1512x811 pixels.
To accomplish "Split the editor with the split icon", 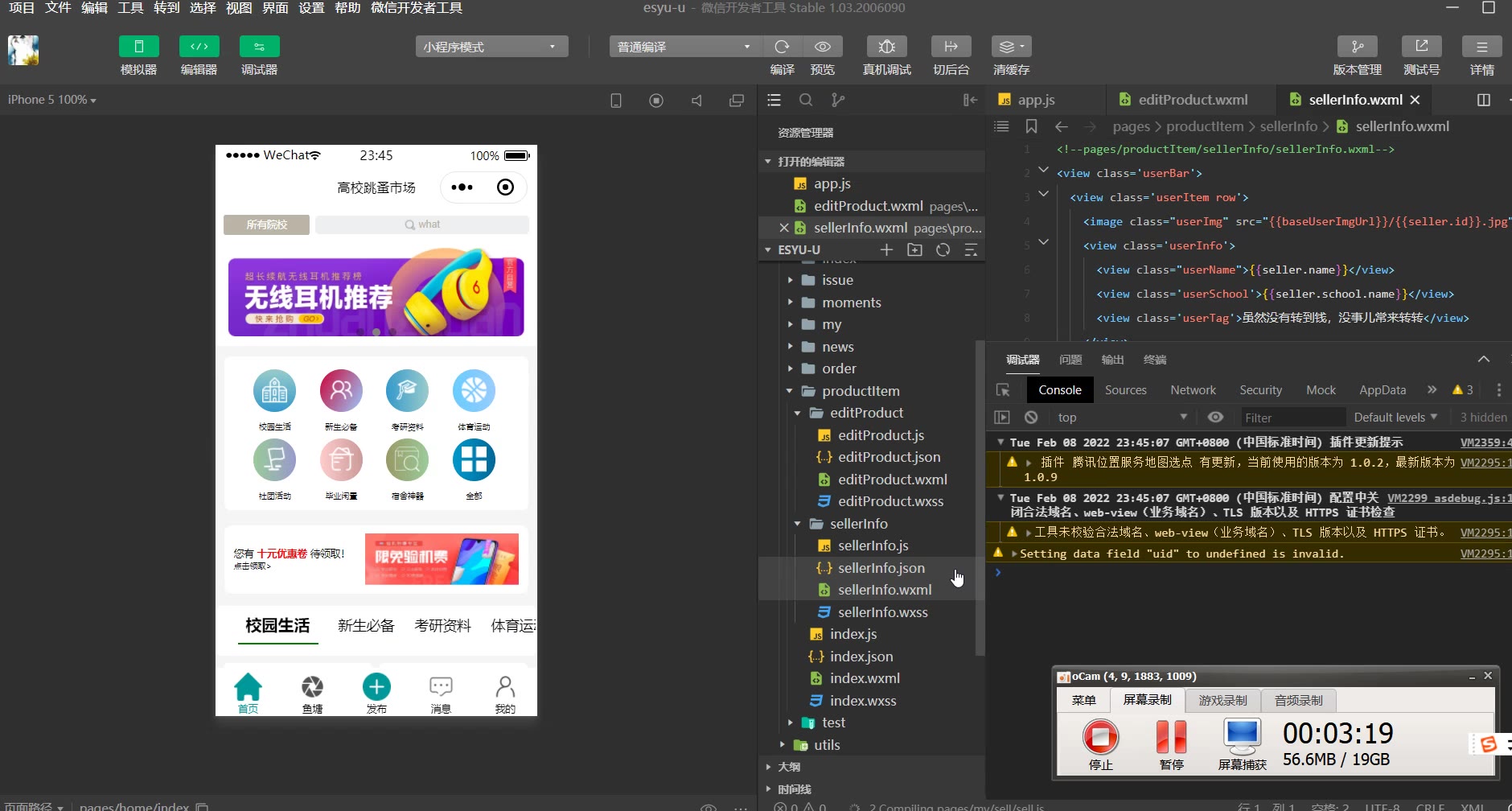I will point(1484,100).
